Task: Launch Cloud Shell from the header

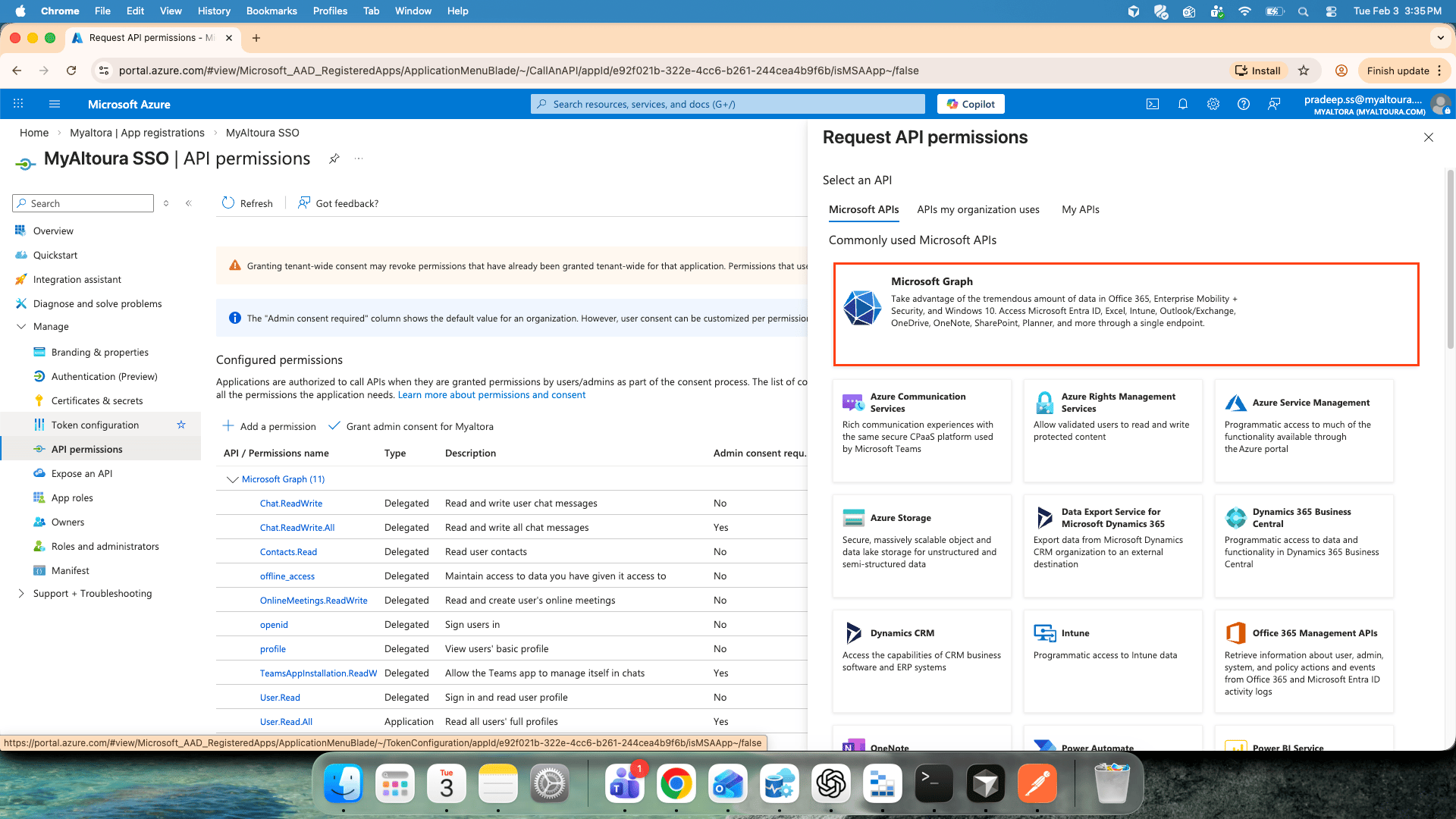Action: 1153,104
